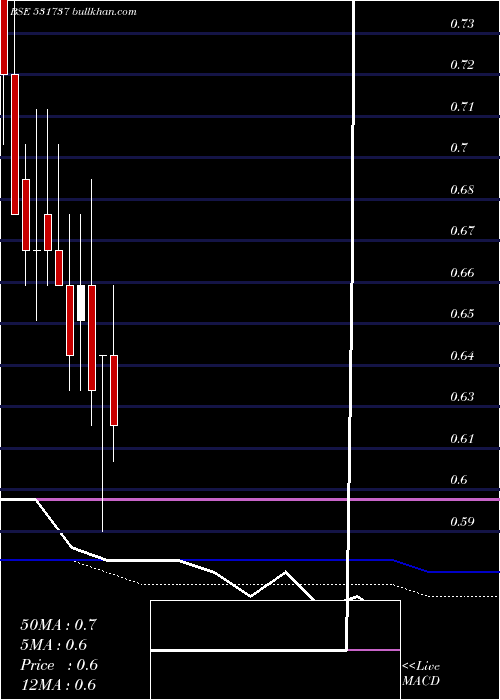Image resolution: width=500 pixels, height=700 pixels.
Task: Select the 0.64 price axis label
Action: click(462, 355)
